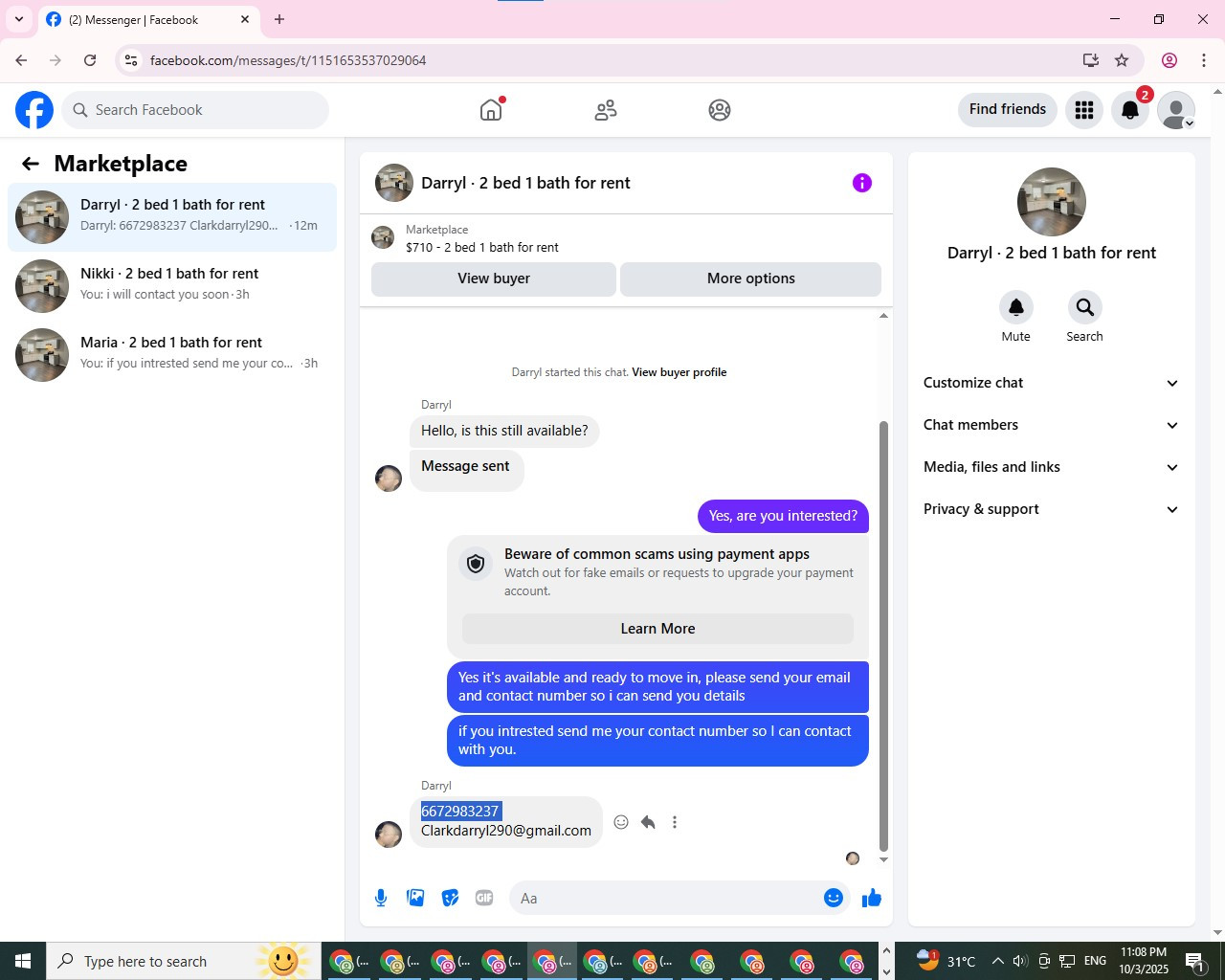
Task: Open the GIF picker icon
Action: [484, 898]
